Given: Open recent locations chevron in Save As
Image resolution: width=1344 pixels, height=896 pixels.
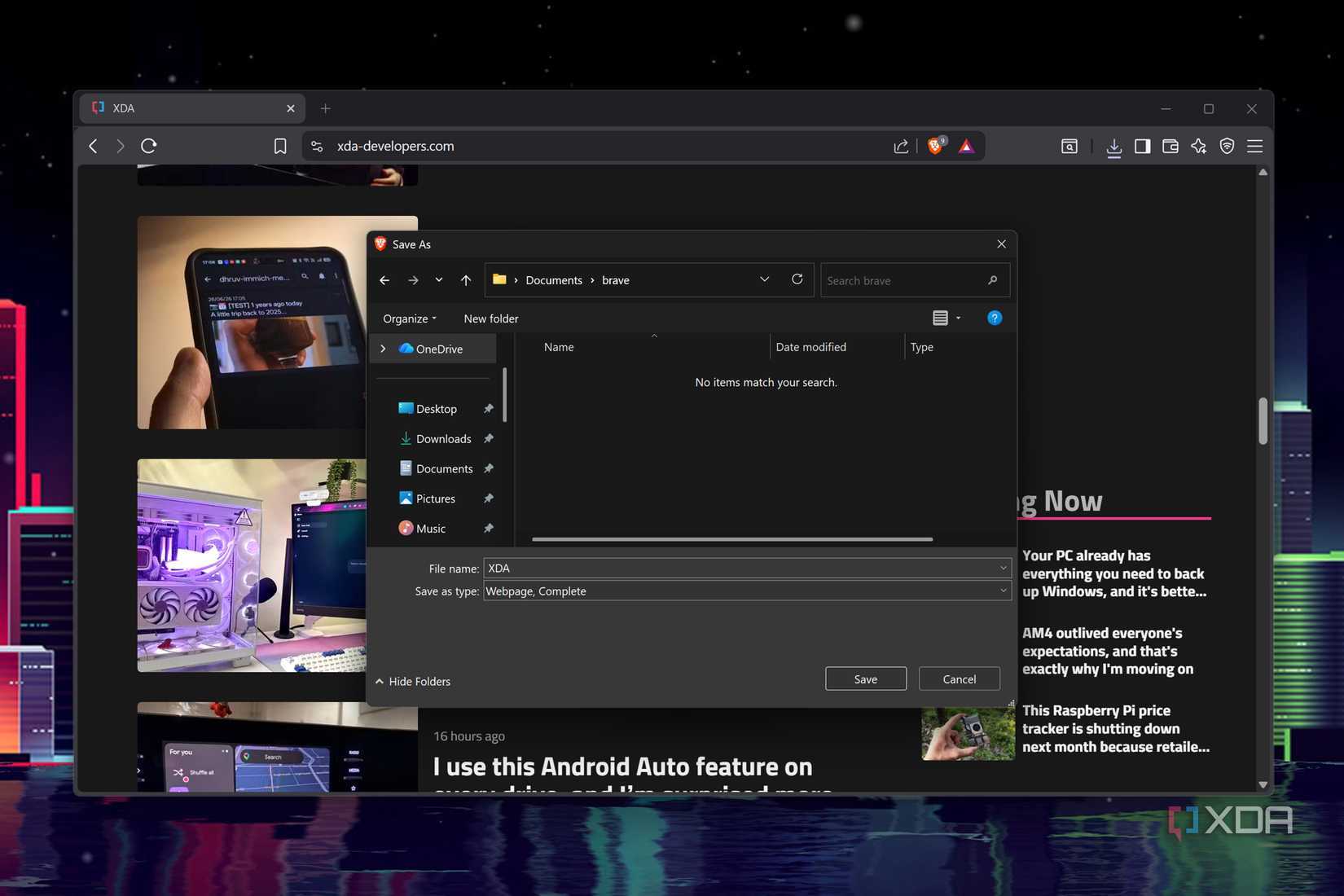Looking at the screenshot, I should tap(439, 280).
